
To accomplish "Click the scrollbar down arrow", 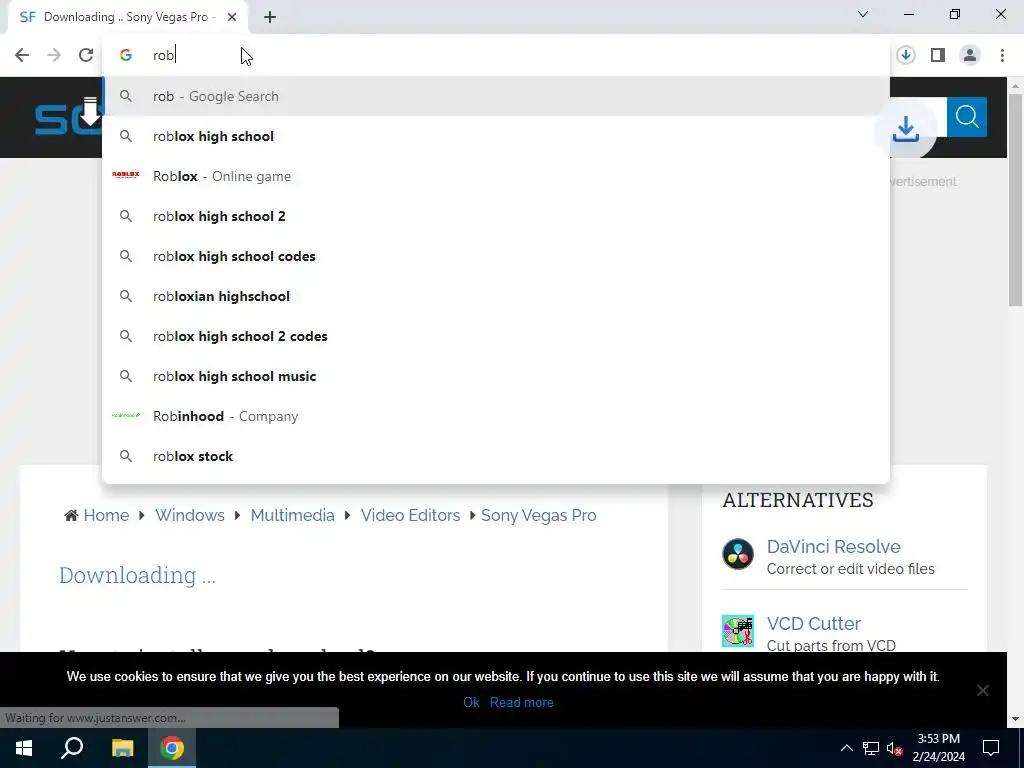I will click(x=1016, y=719).
